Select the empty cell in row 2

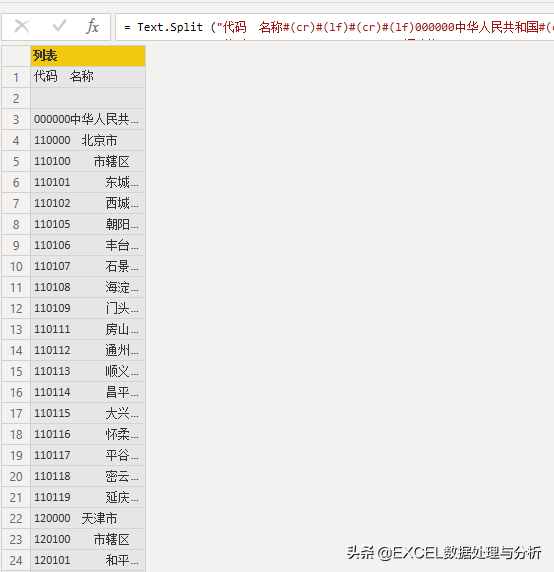(88, 98)
